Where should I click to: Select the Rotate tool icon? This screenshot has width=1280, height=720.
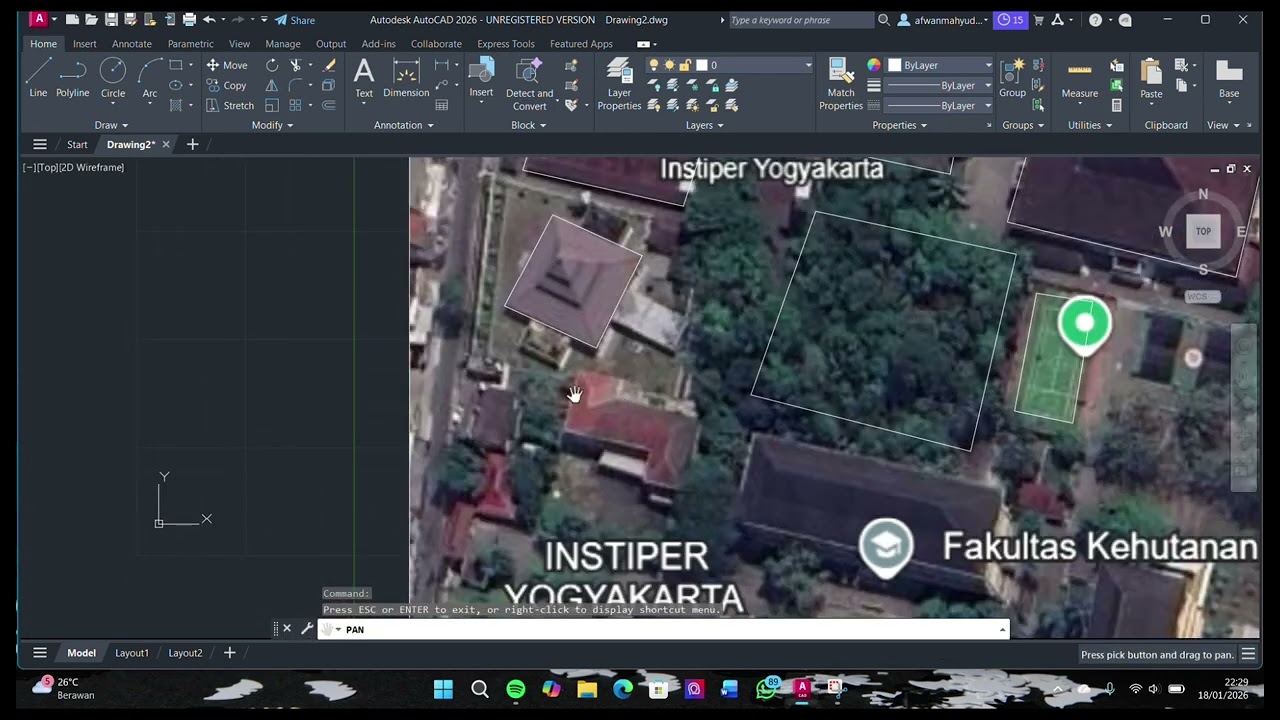click(272, 65)
